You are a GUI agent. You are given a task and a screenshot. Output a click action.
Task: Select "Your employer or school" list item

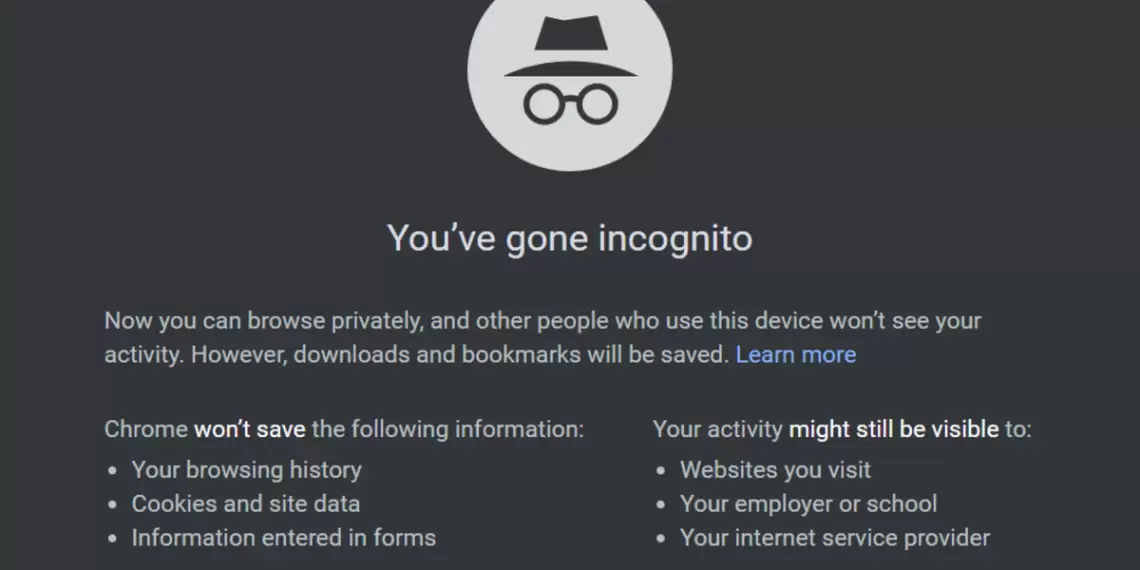pyautogui.click(x=808, y=504)
